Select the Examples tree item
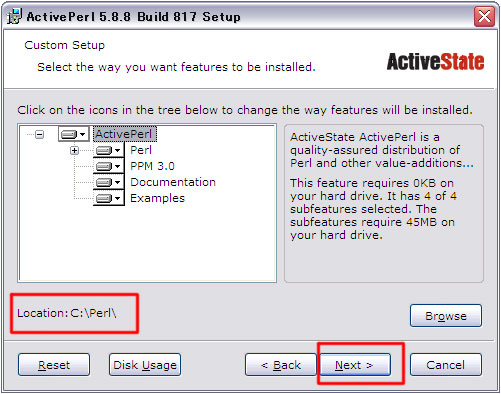Image resolution: width=501 pixels, height=394 pixels. click(157, 198)
